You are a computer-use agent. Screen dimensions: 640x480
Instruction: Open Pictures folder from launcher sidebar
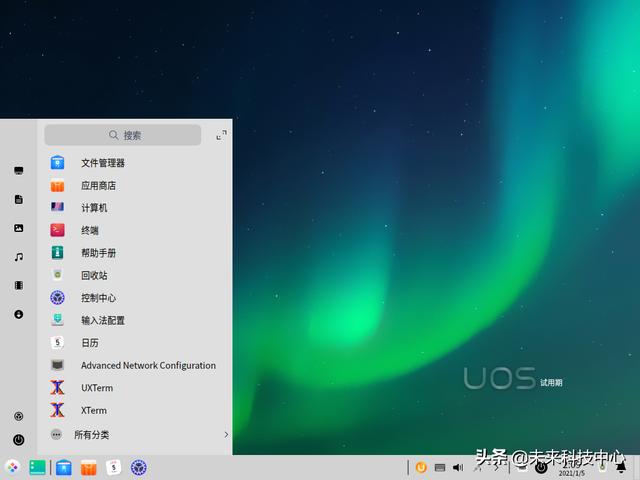click(x=18, y=228)
